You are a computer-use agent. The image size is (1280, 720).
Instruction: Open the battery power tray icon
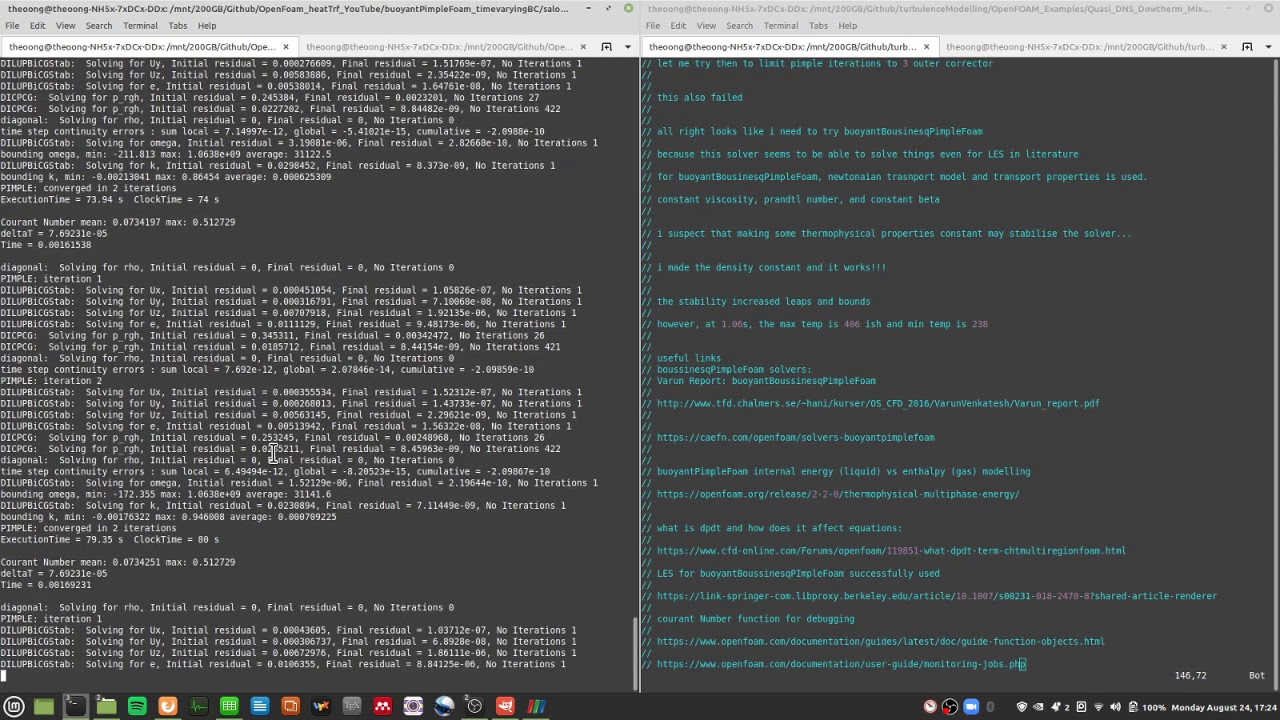click(1132, 706)
